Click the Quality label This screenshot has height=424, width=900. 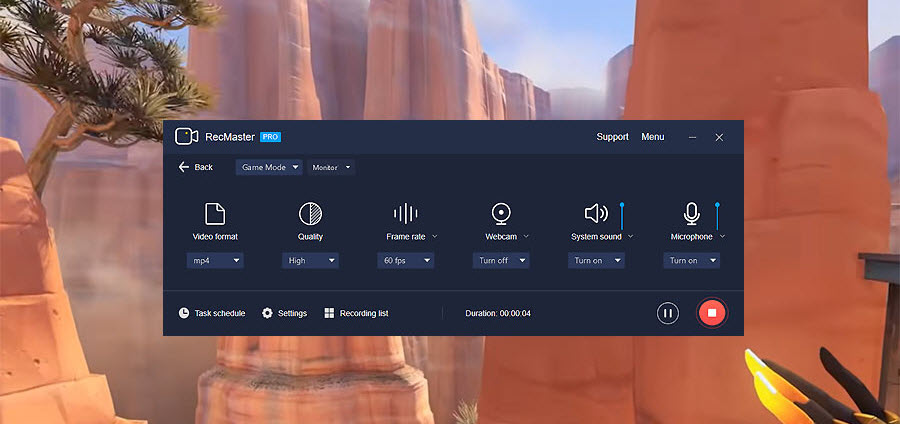pyautogui.click(x=311, y=236)
